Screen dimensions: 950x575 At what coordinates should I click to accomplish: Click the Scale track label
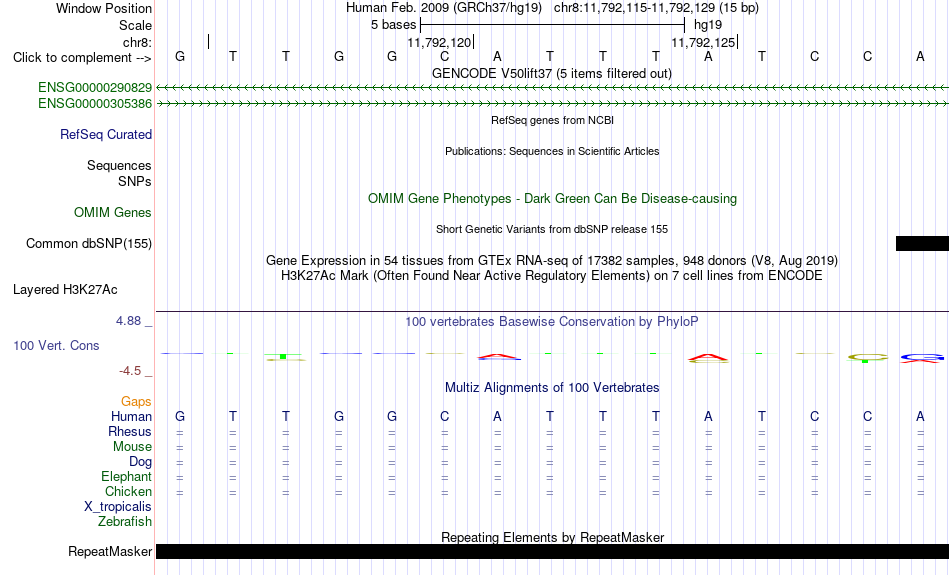coord(135,25)
